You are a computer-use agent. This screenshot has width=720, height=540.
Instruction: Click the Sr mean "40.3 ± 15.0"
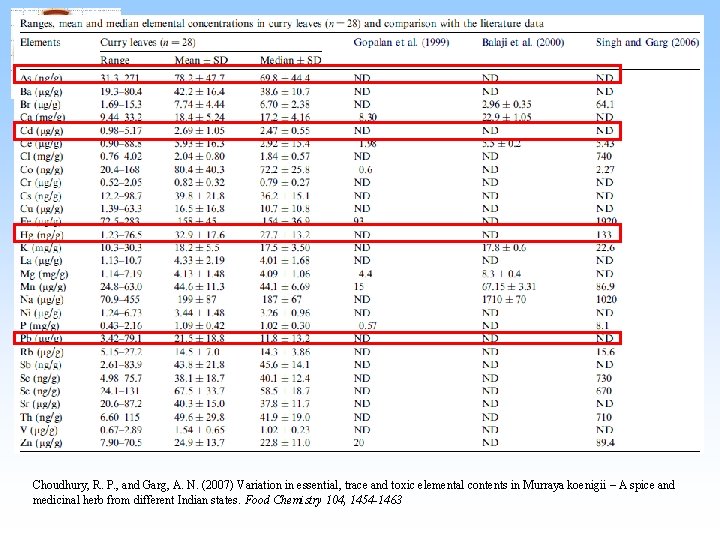coord(199,404)
